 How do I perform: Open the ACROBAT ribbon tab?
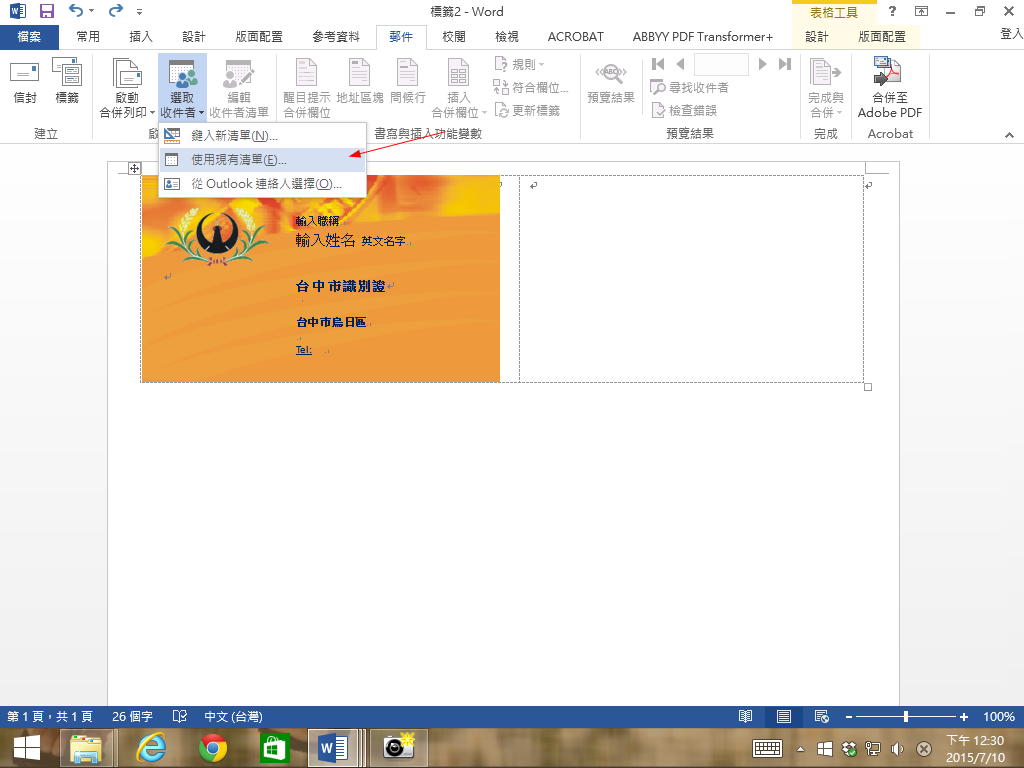575,37
